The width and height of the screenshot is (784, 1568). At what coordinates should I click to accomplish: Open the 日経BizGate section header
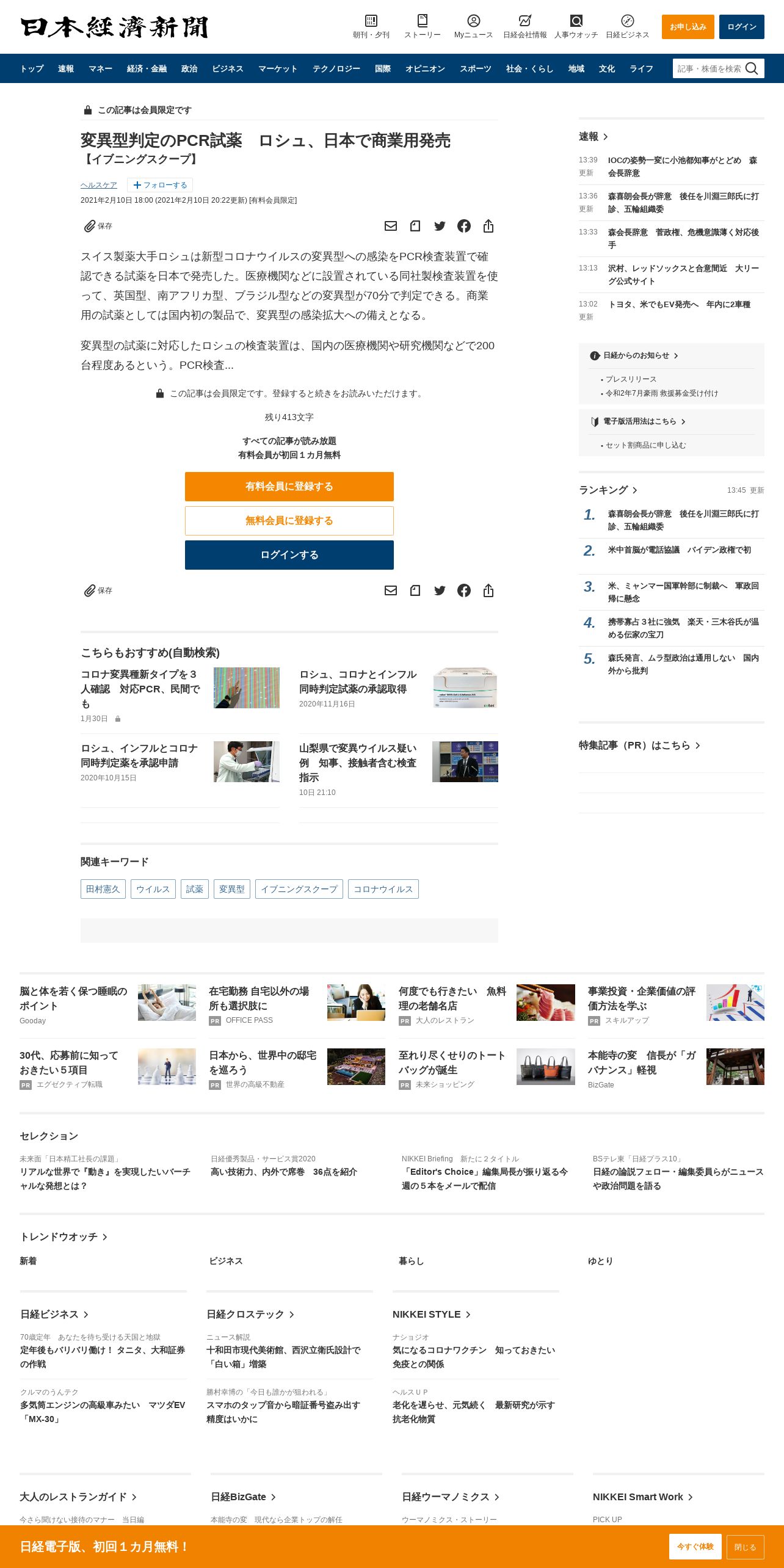[244, 1497]
